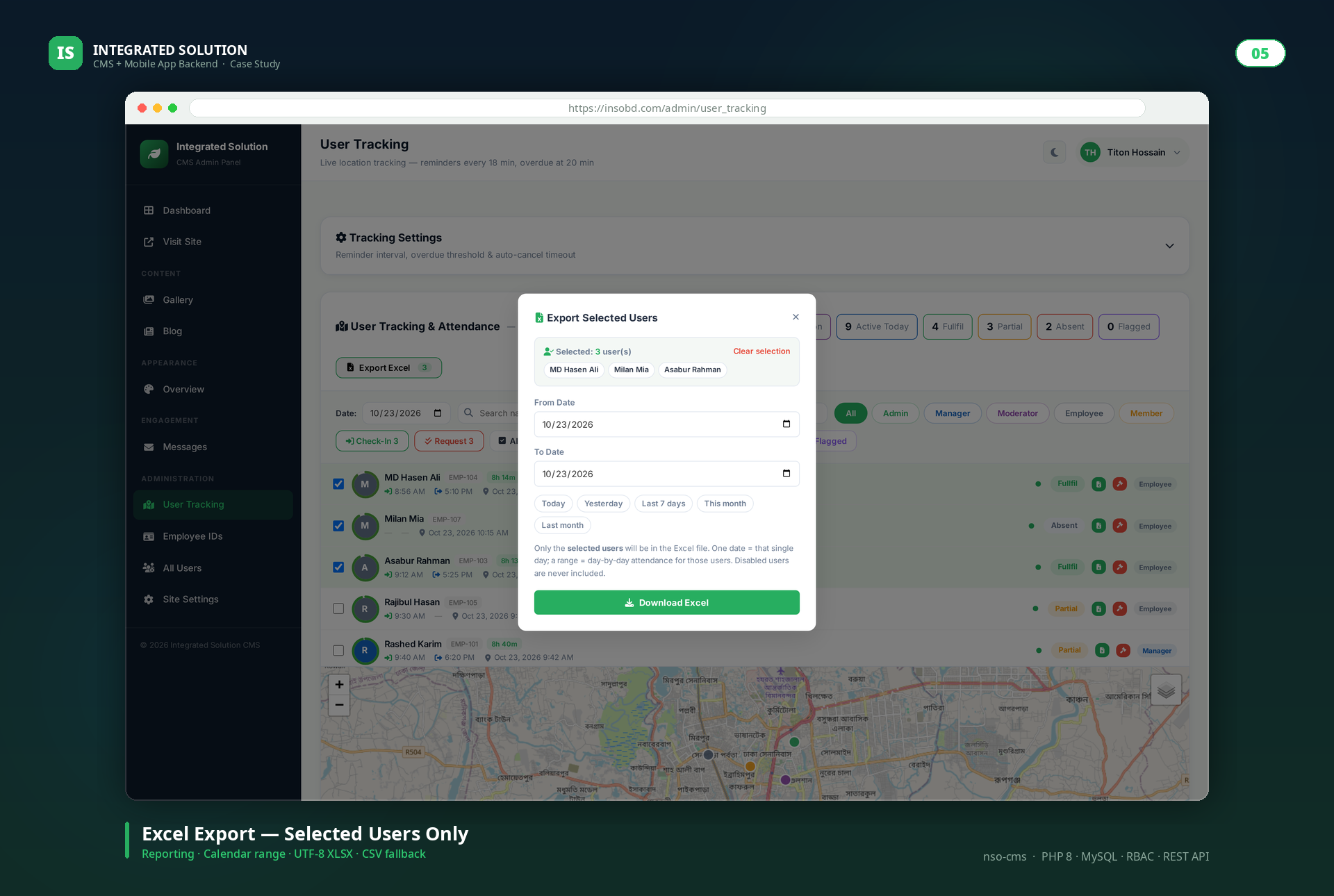Close the Export Selected Users dialog

tap(796, 317)
